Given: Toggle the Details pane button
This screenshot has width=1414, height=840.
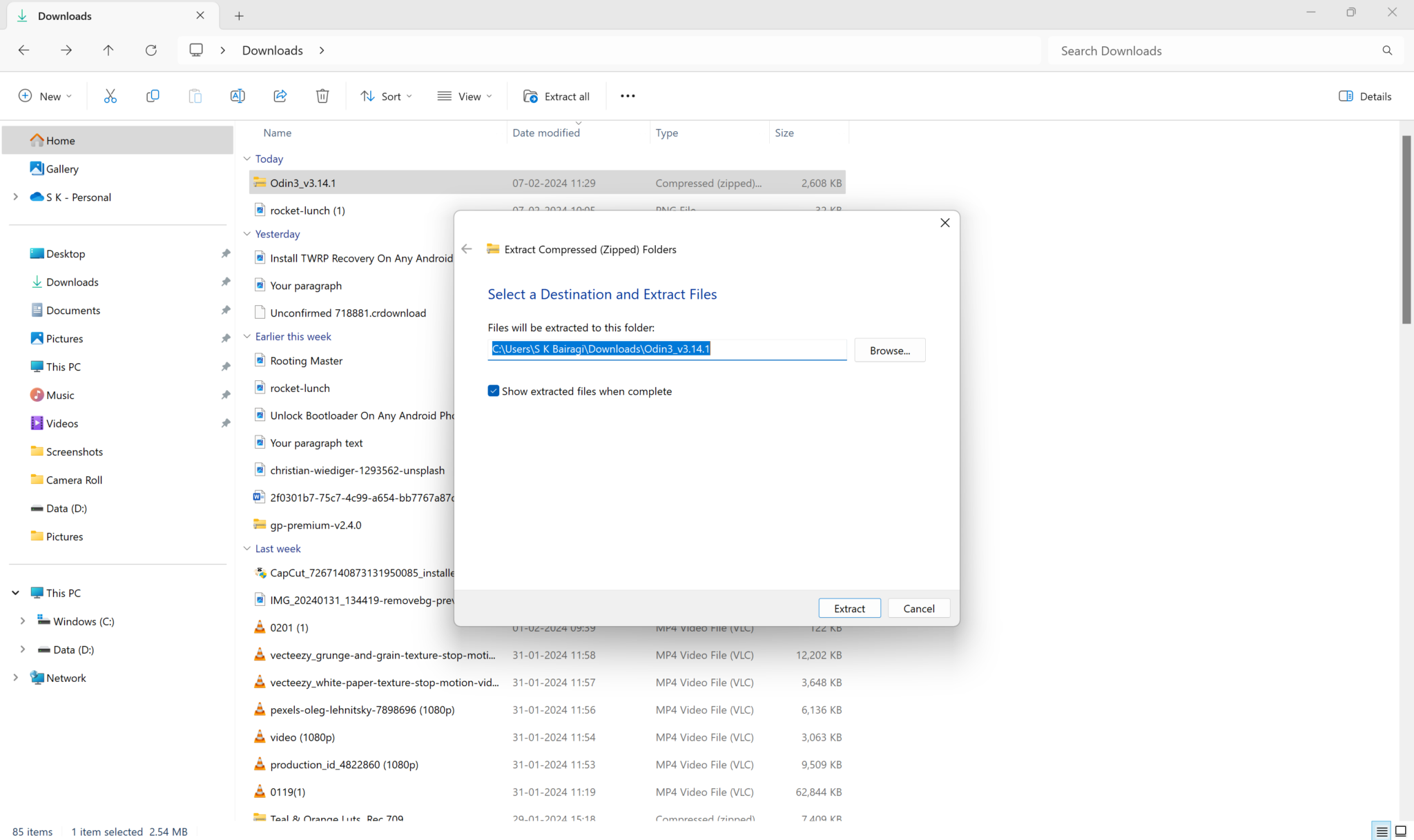Looking at the screenshot, I should (1365, 96).
